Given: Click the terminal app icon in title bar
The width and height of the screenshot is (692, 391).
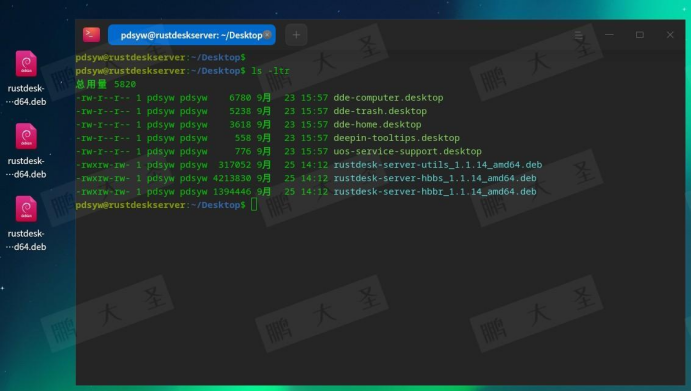Looking at the screenshot, I should click(91, 34).
